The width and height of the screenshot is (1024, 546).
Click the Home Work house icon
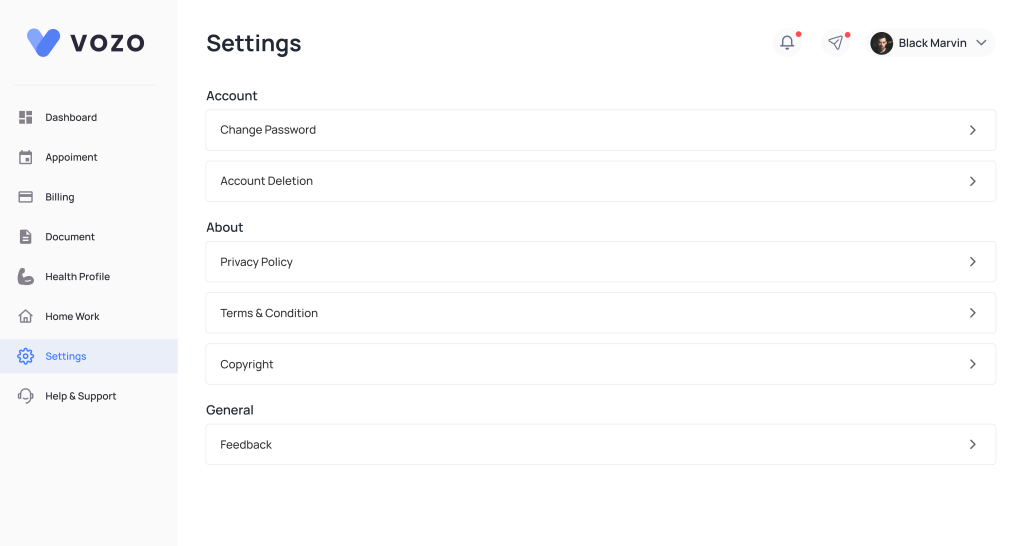click(x=26, y=316)
